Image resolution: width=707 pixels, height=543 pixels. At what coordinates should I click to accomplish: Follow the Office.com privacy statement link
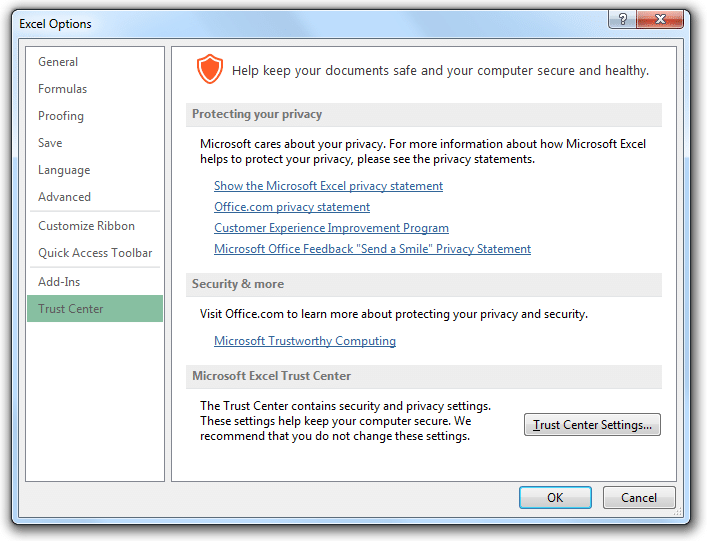pos(292,207)
